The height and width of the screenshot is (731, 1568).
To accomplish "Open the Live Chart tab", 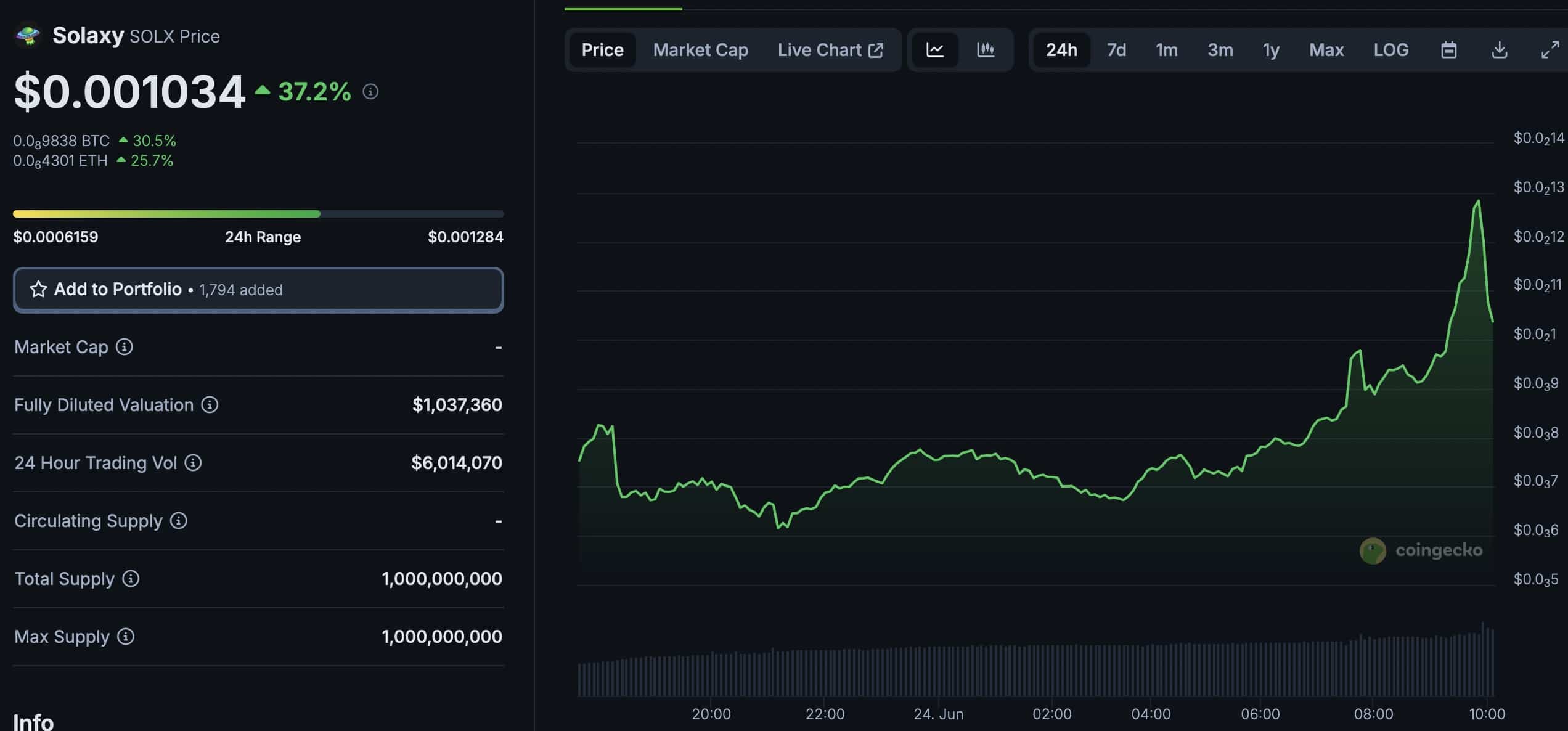I will point(830,50).
